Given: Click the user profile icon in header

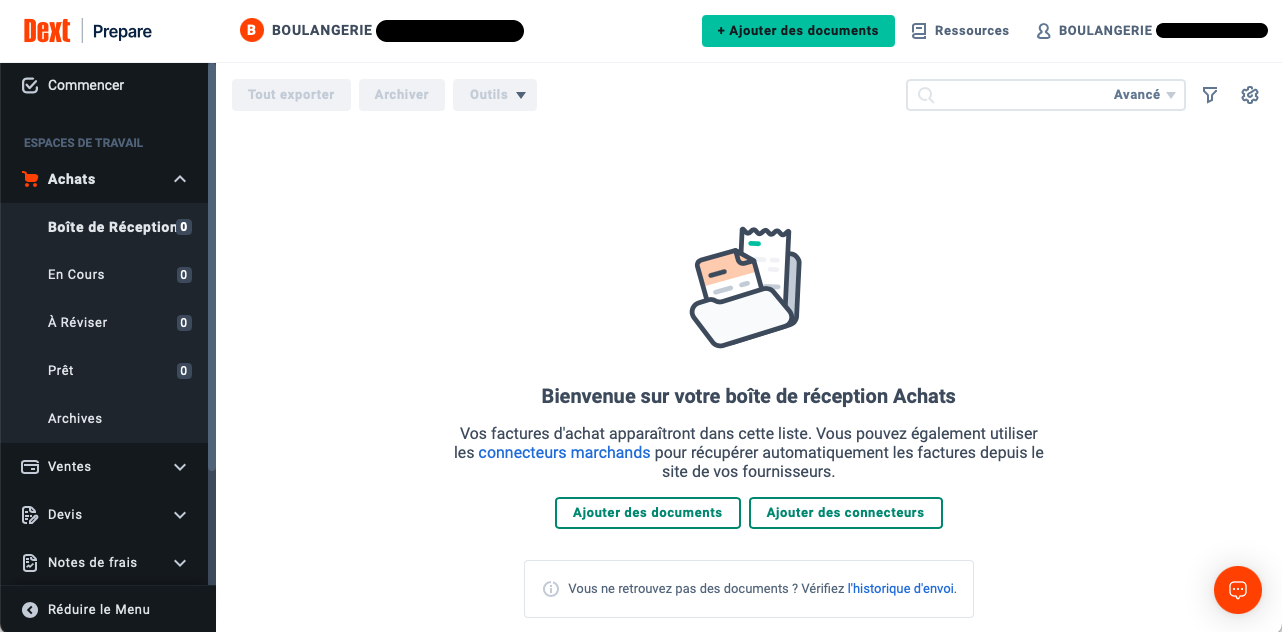Looking at the screenshot, I should point(1043,31).
